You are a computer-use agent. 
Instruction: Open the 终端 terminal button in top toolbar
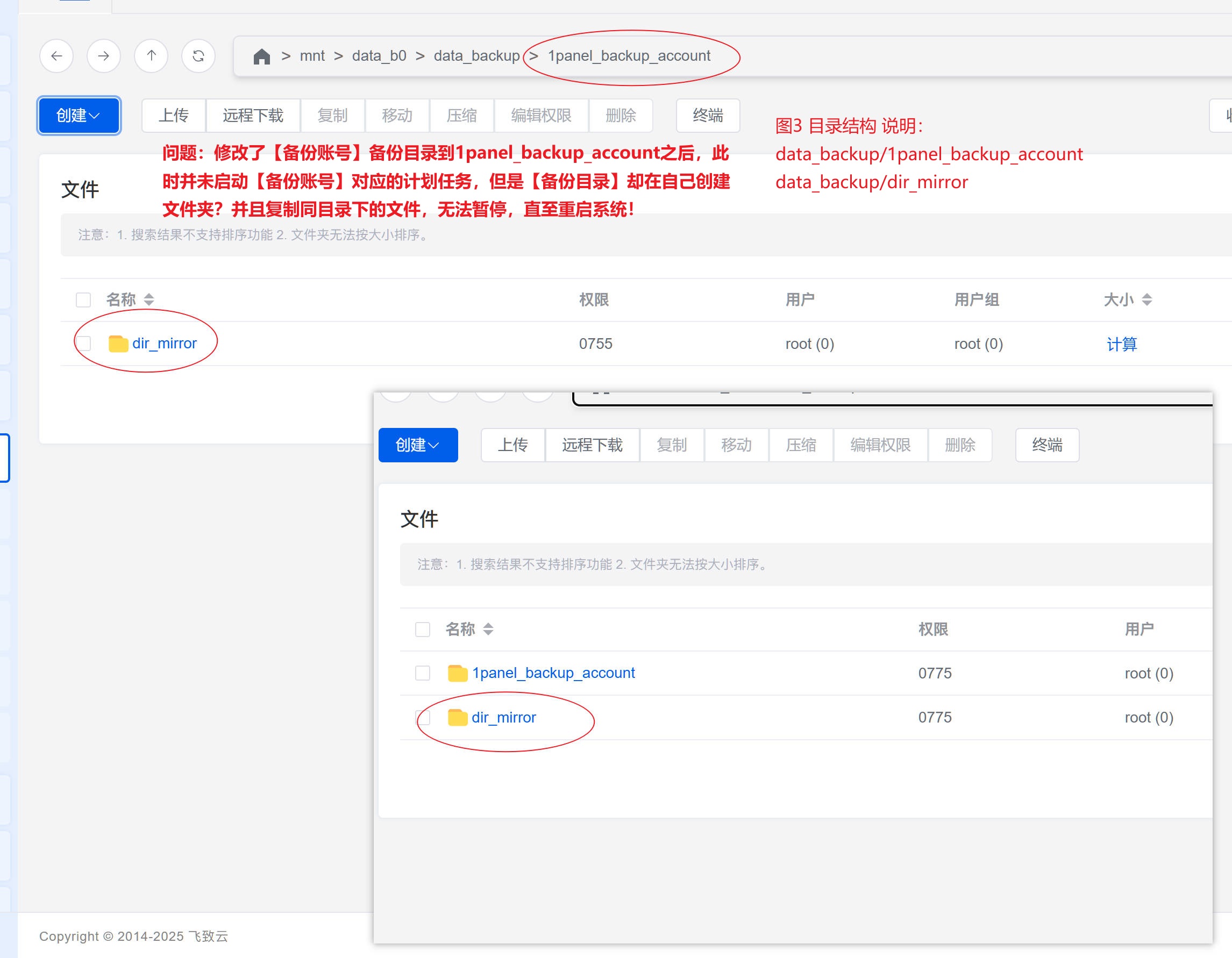click(x=708, y=116)
